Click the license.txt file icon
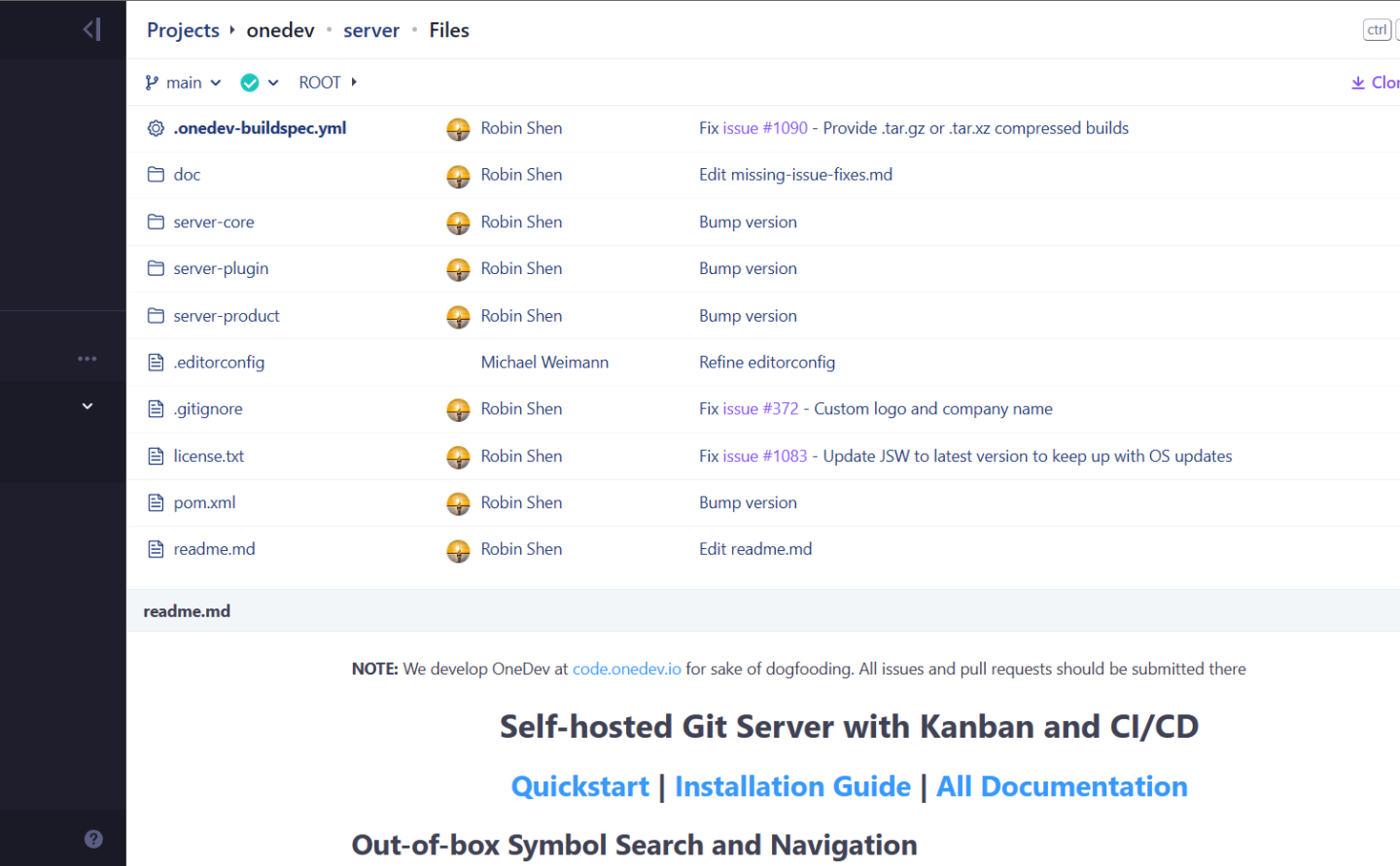 156,456
